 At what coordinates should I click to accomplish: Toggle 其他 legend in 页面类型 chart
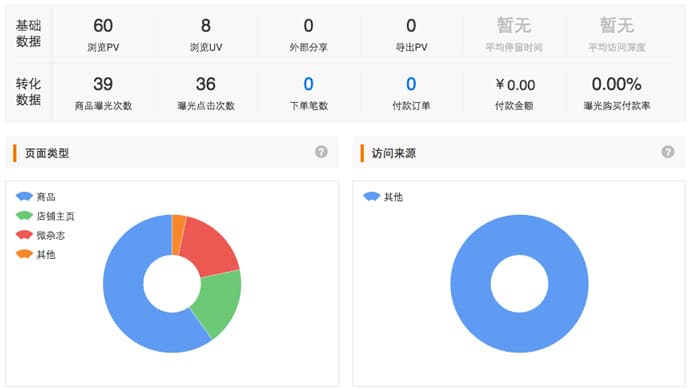click(36, 254)
